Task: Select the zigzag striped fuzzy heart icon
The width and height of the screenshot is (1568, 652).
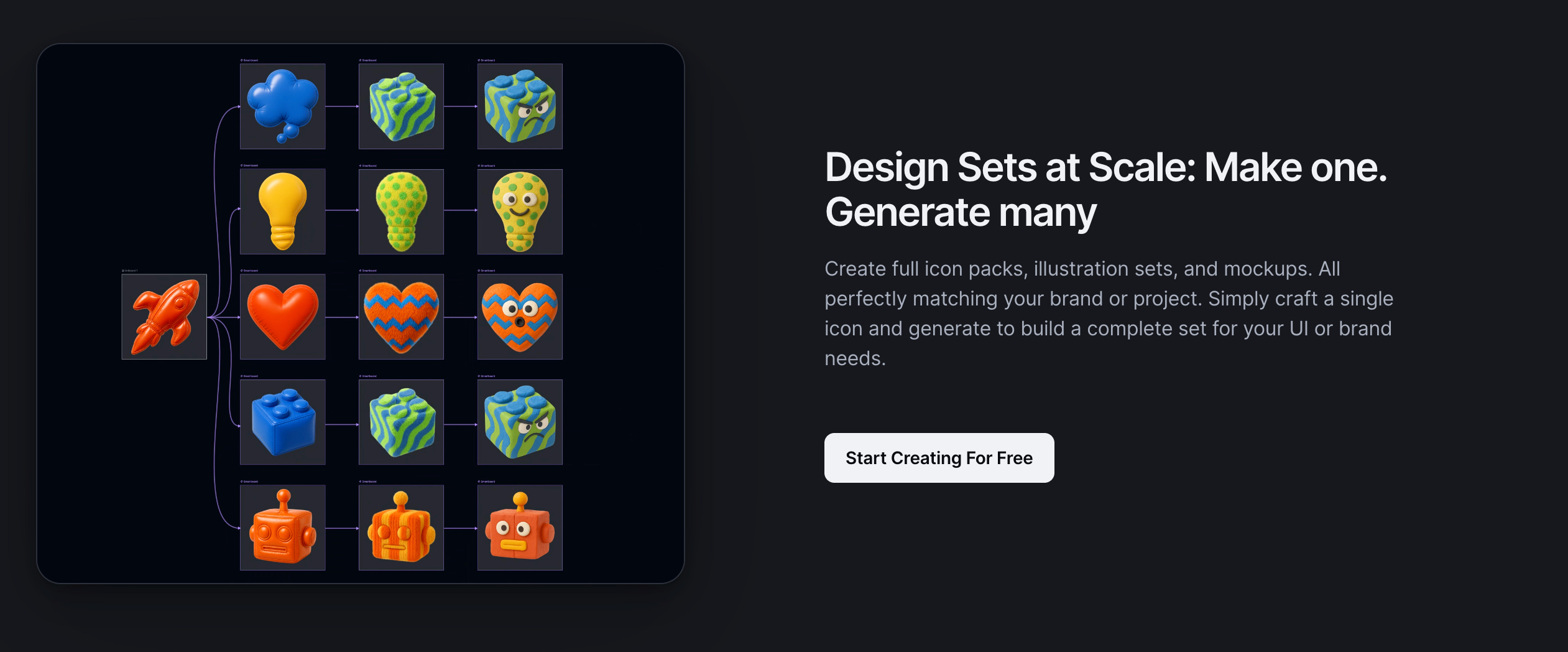Action: tap(401, 317)
